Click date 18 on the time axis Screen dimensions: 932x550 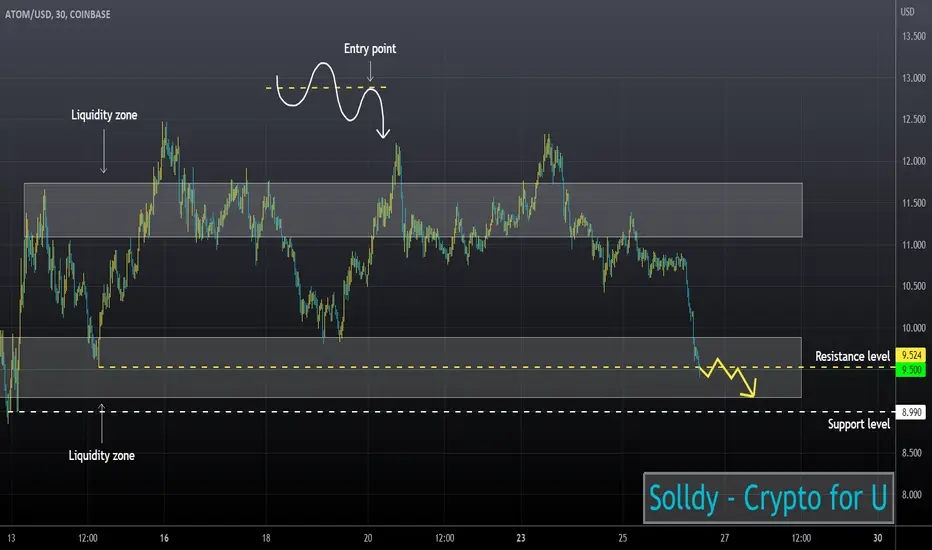266,538
